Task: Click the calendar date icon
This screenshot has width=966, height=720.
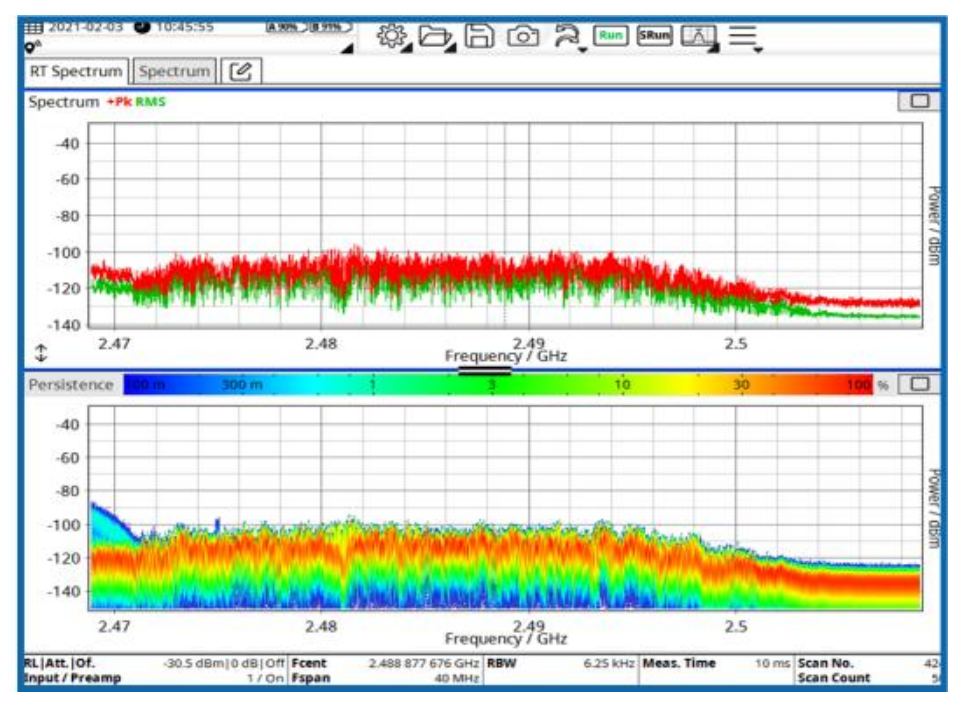Action: pyautogui.click(x=33, y=27)
